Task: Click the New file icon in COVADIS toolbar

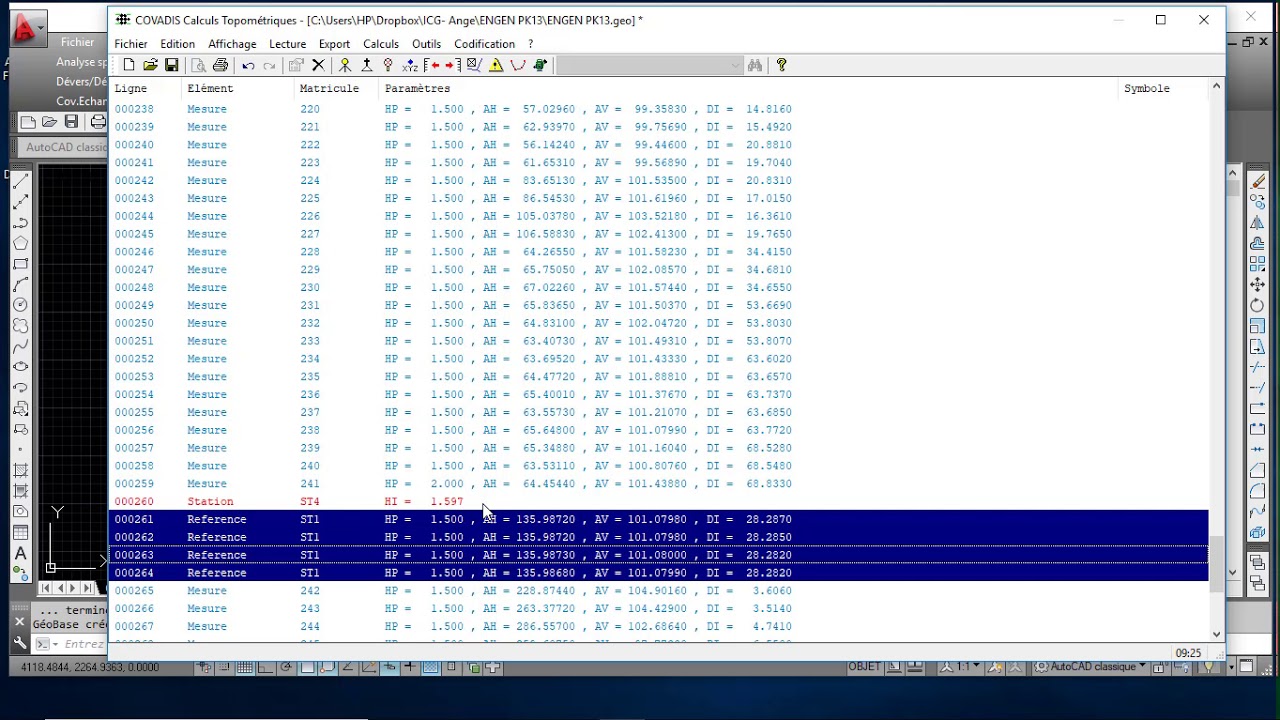Action: point(129,65)
